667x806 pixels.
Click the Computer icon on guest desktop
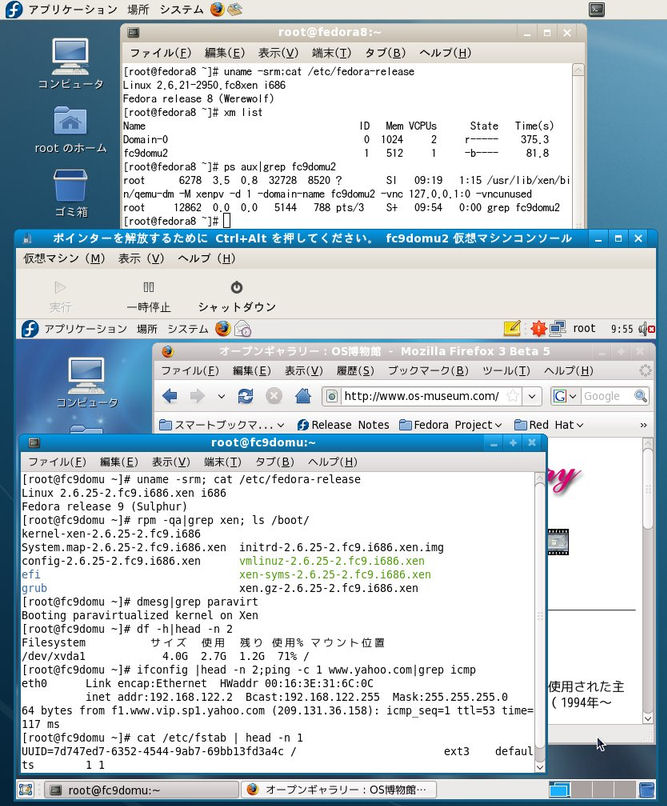tap(87, 382)
